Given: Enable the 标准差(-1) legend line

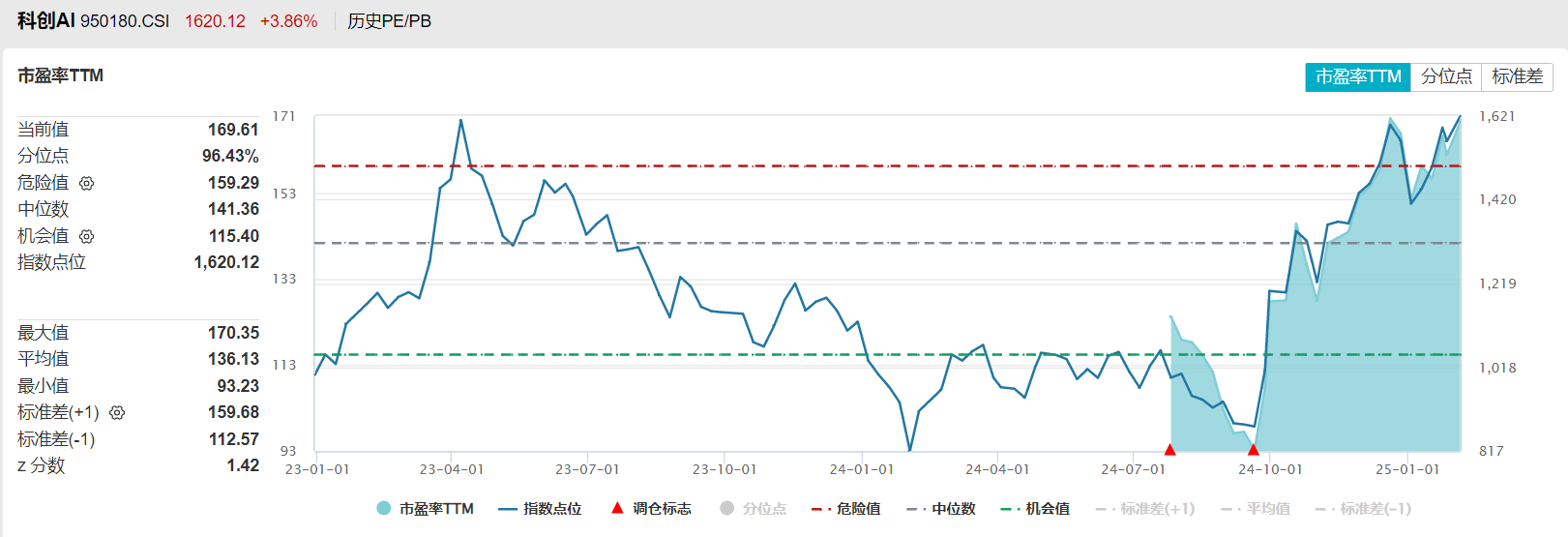Looking at the screenshot, I should point(1362,509).
